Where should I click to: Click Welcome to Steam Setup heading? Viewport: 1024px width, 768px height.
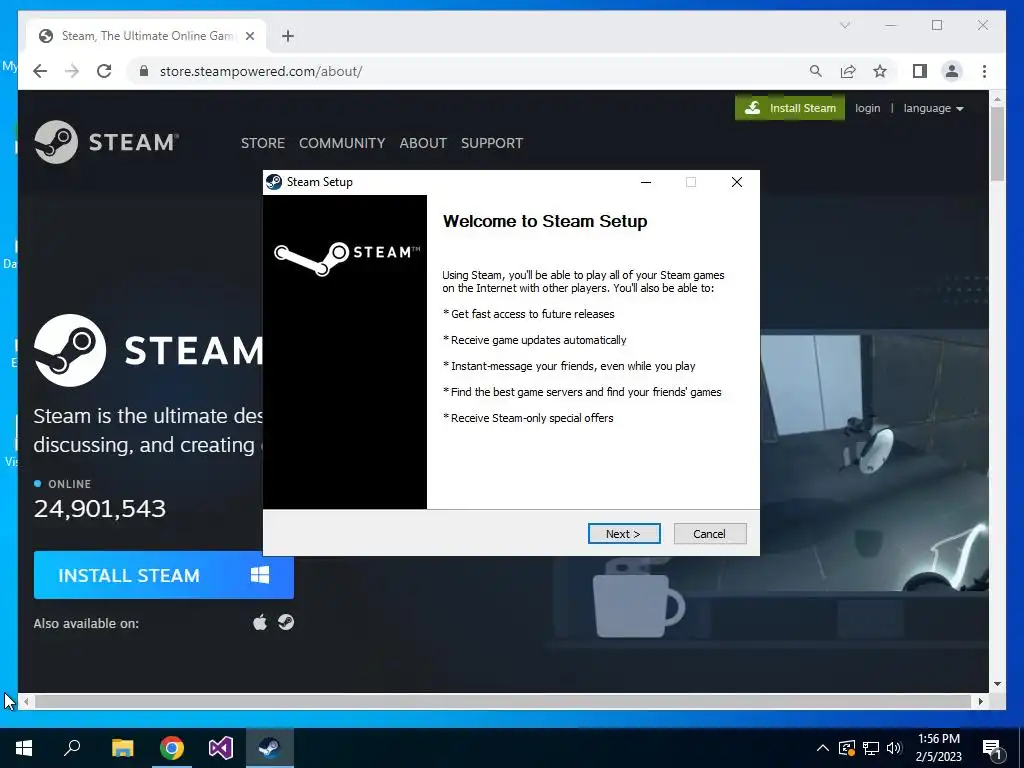[x=545, y=221]
